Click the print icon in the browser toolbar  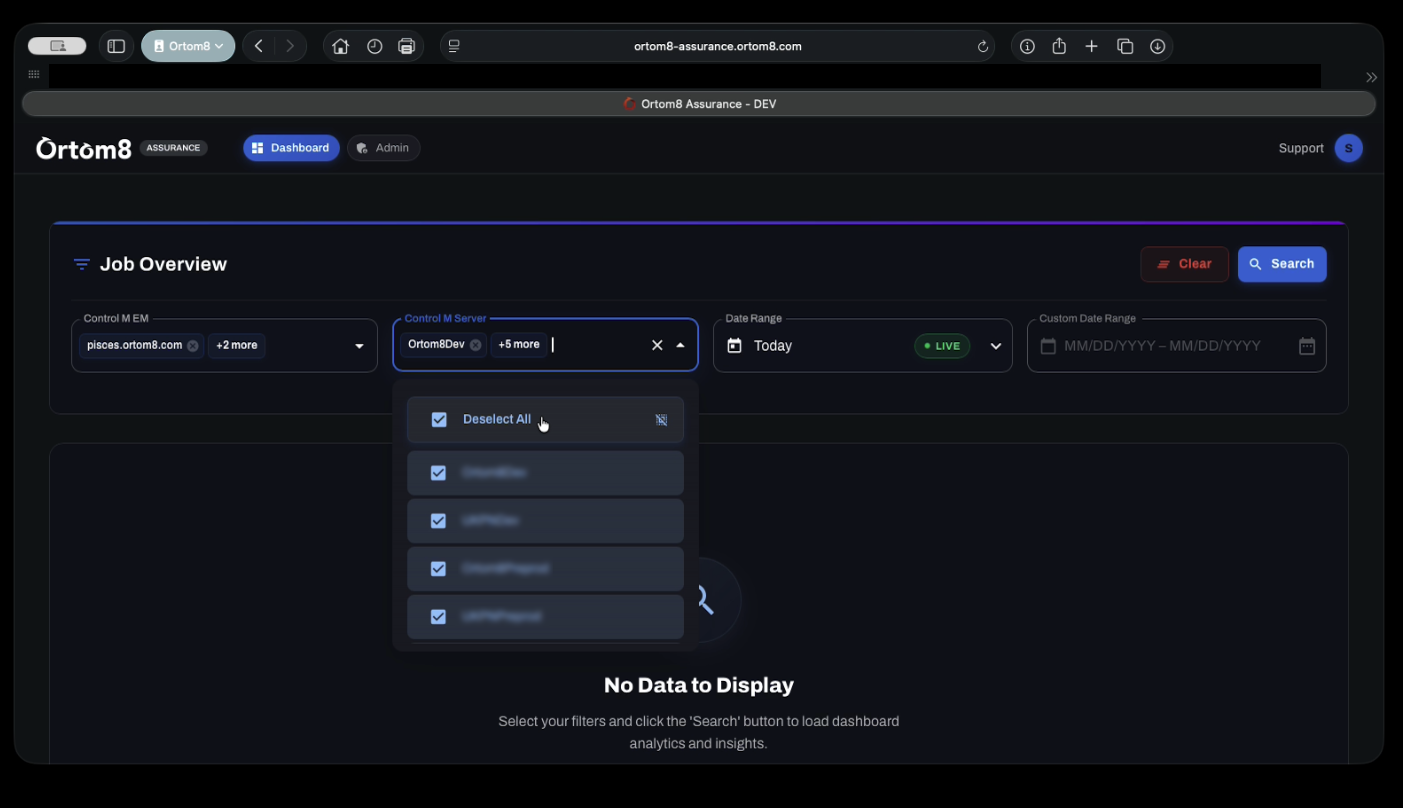click(x=406, y=46)
